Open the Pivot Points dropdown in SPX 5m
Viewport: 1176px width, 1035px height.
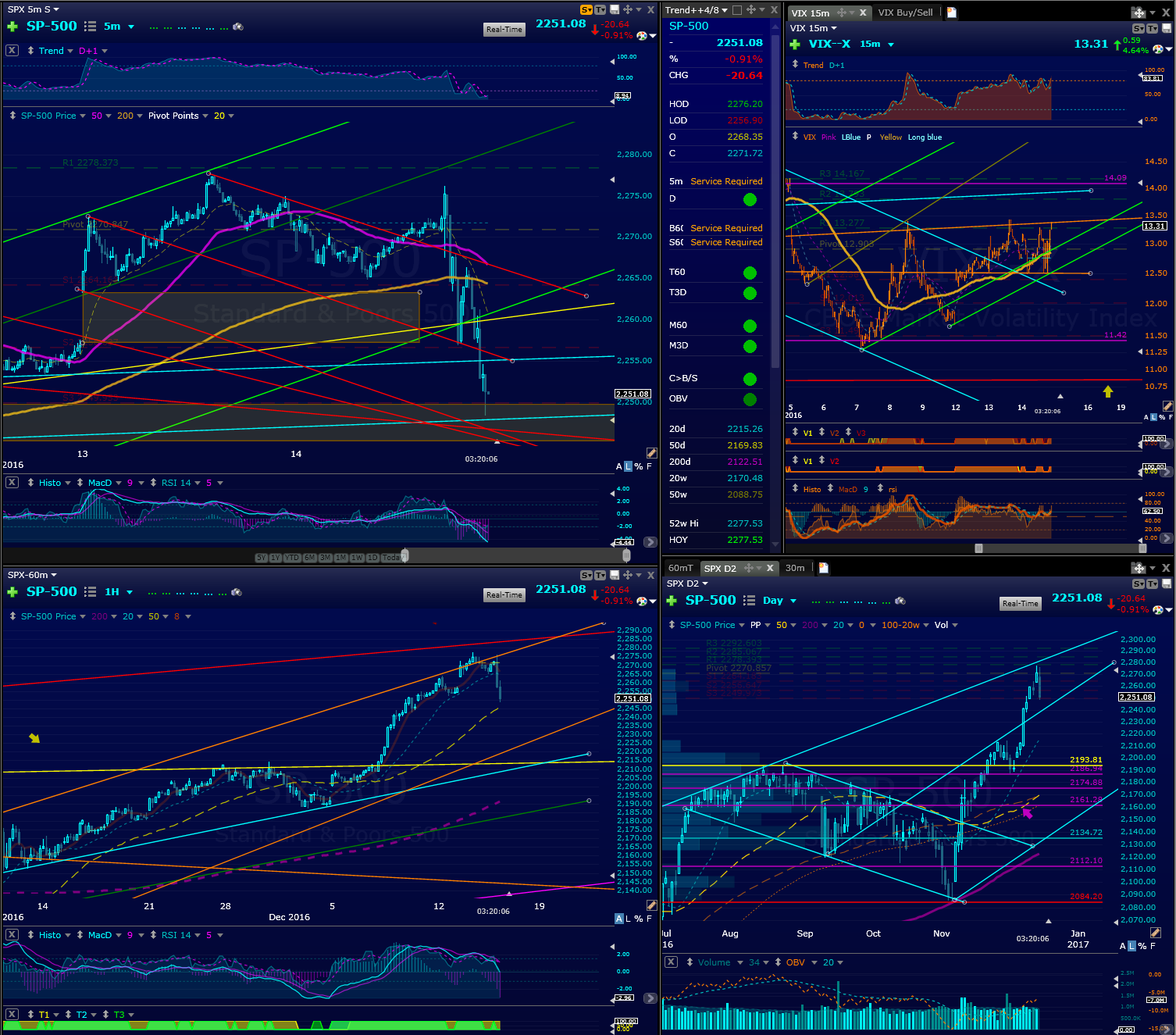point(205,116)
